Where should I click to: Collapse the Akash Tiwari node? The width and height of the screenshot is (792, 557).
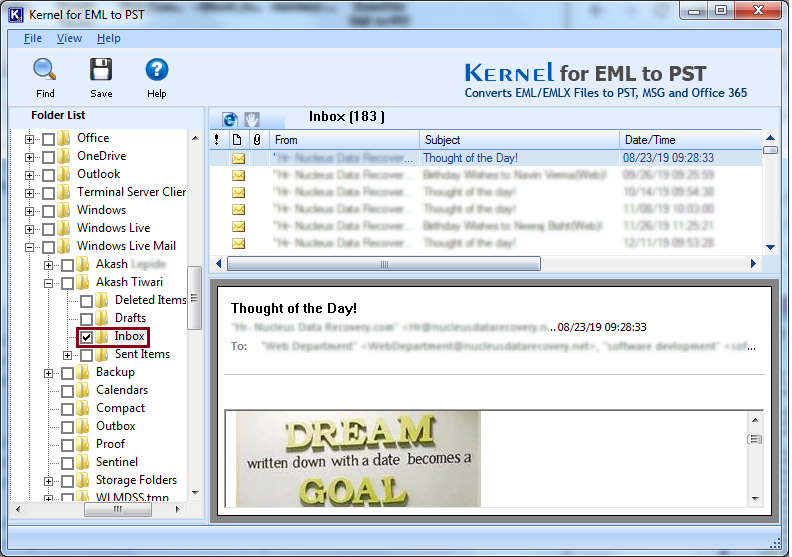click(x=48, y=283)
